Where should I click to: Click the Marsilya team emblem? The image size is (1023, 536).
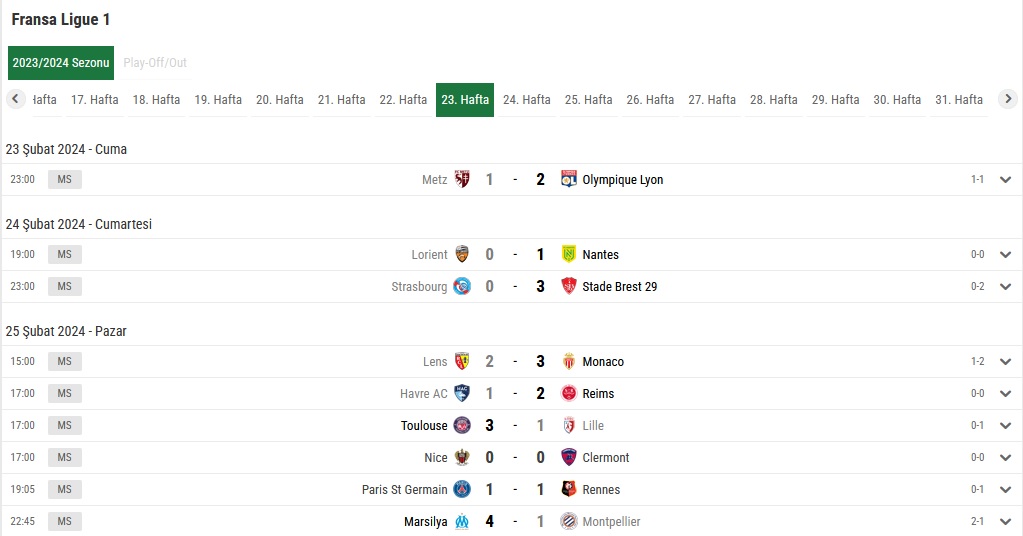click(x=462, y=521)
